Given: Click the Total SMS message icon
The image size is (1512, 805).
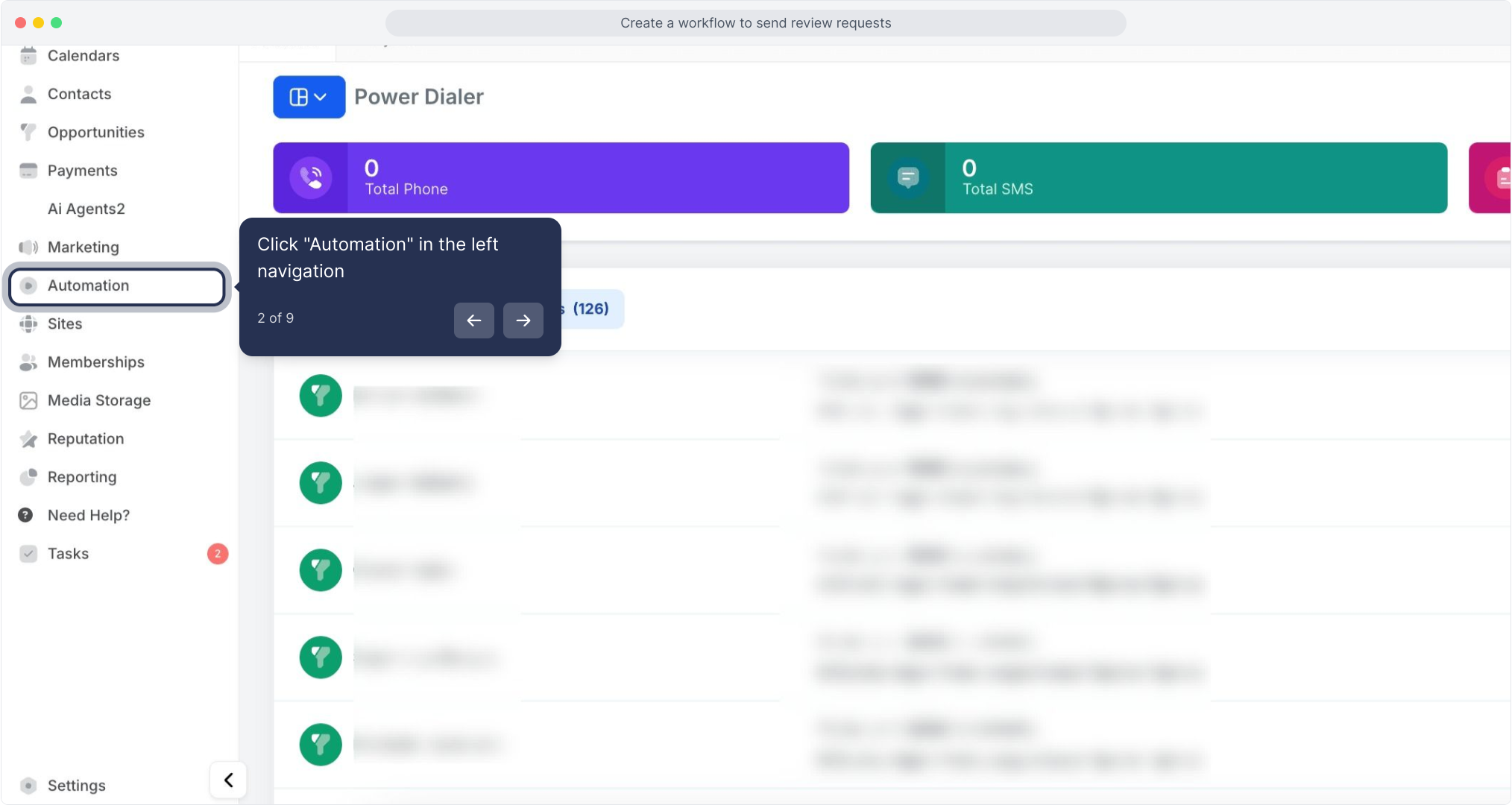Looking at the screenshot, I should 907,178.
